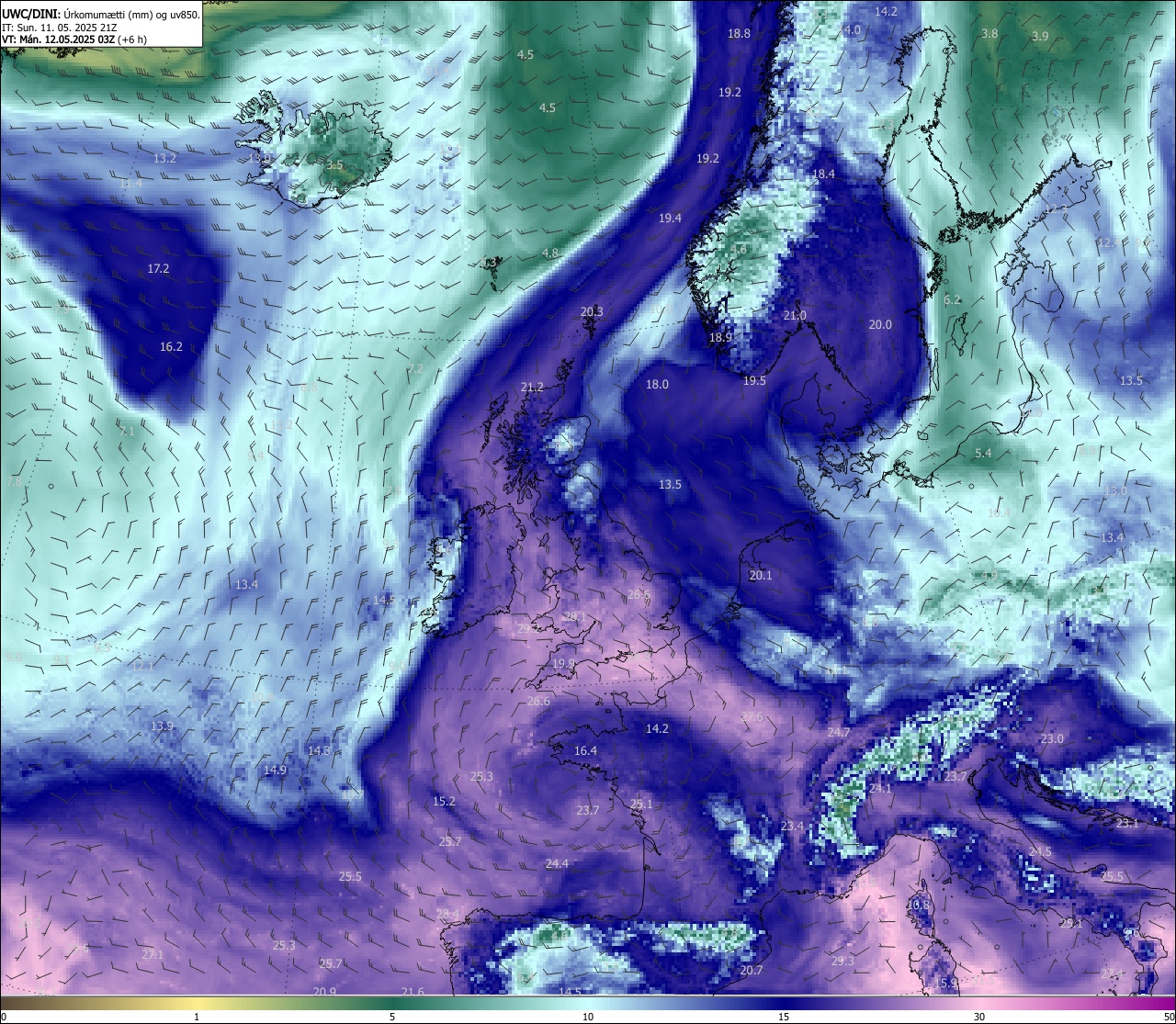Select the IT: Sun. 11. 05. 2025 21Z line
Screen dimensions: 1176x1024
[x=59, y=28]
